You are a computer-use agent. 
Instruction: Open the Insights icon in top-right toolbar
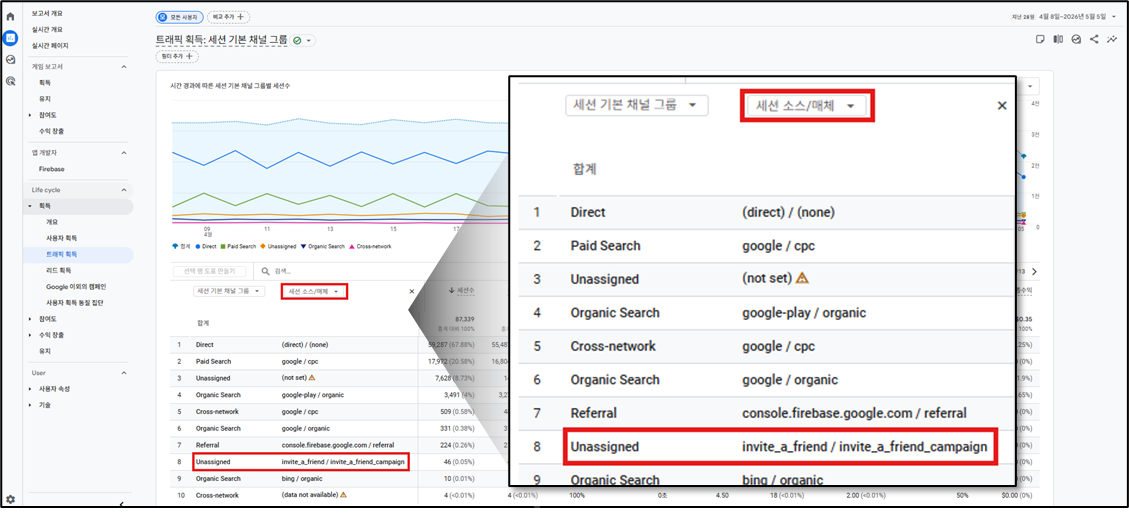pos(1076,40)
